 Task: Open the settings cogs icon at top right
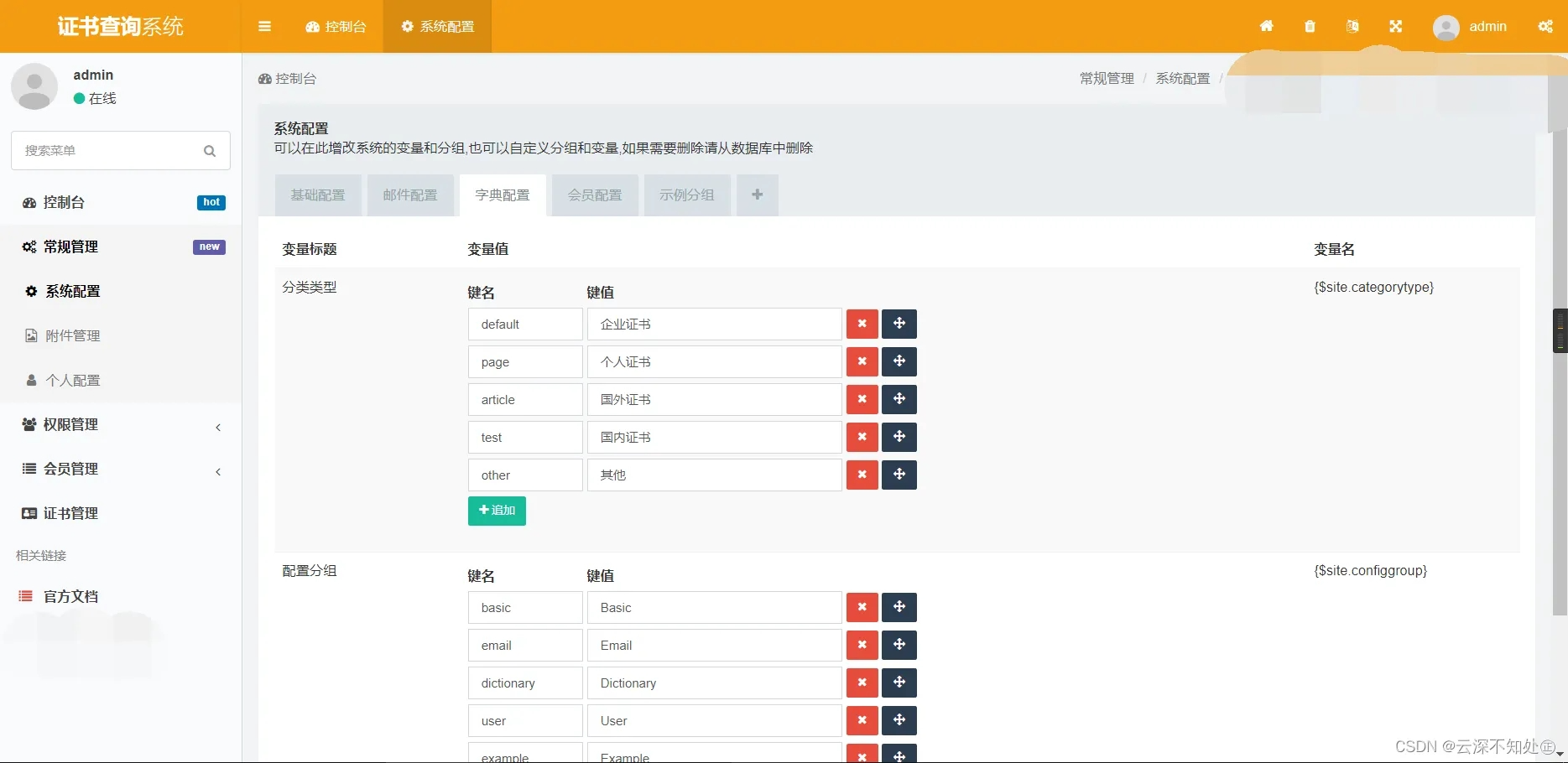(1545, 26)
